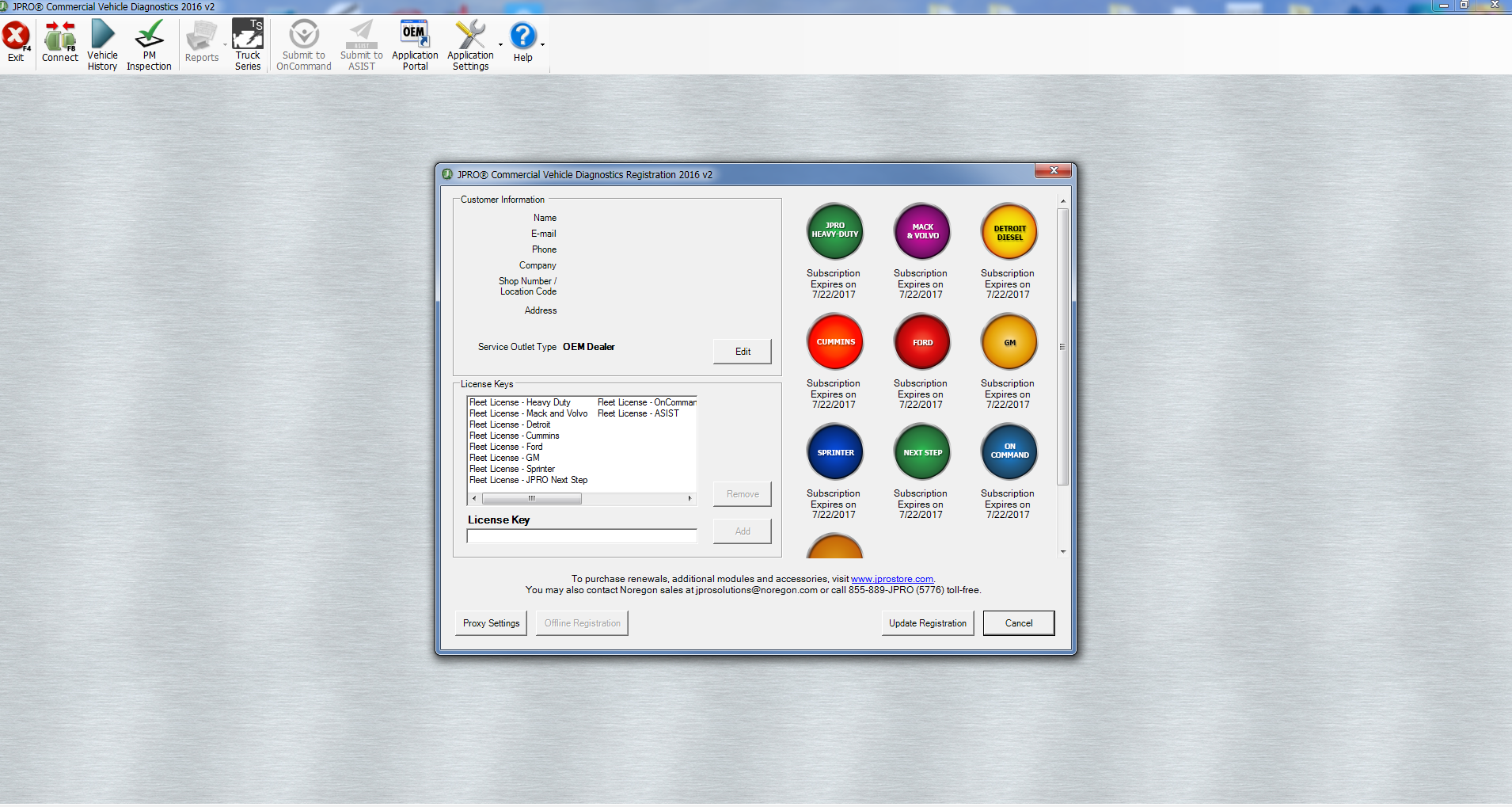Image resolution: width=1512 pixels, height=807 pixels.
Task: Click license list horizontal scrollbar thumb
Action: click(x=532, y=499)
